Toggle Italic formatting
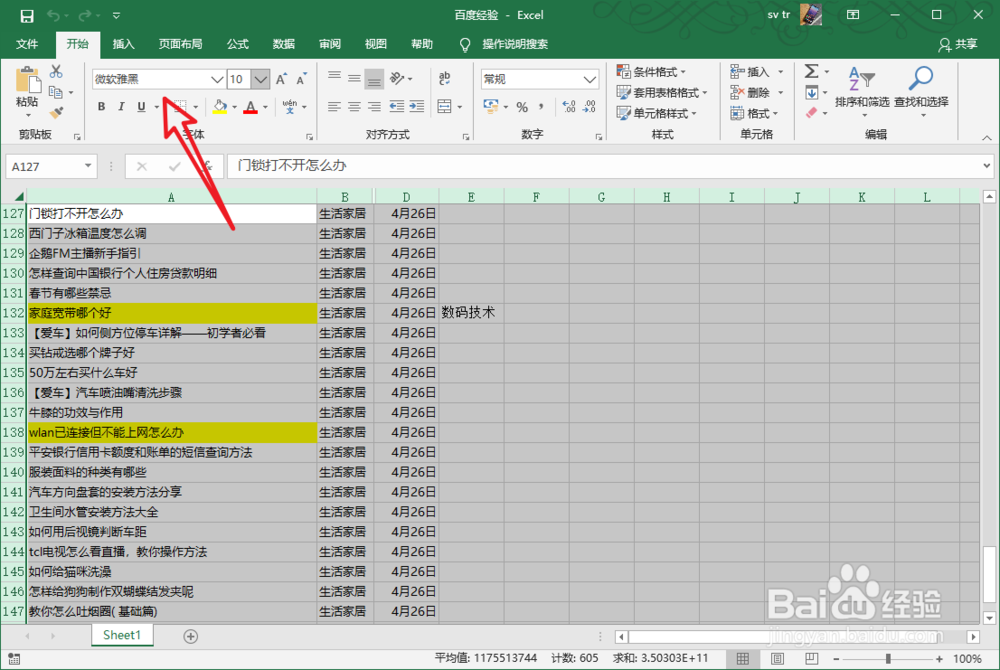 pyautogui.click(x=121, y=106)
